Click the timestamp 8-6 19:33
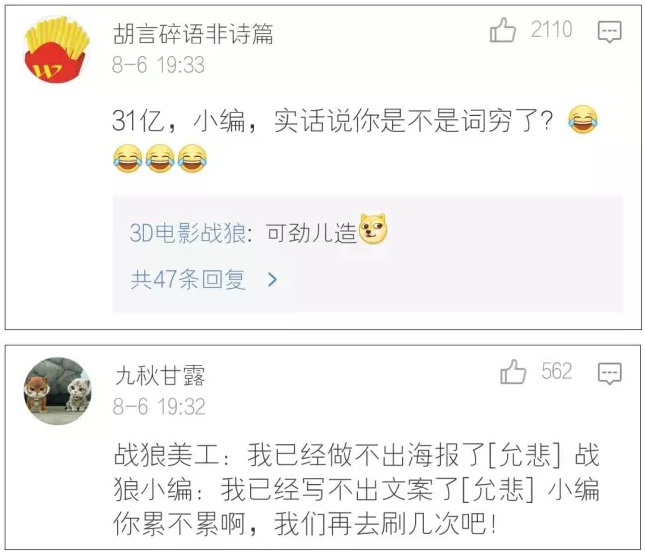Image resolution: width=645 pixels, height=554 pixels. [158, 65]
